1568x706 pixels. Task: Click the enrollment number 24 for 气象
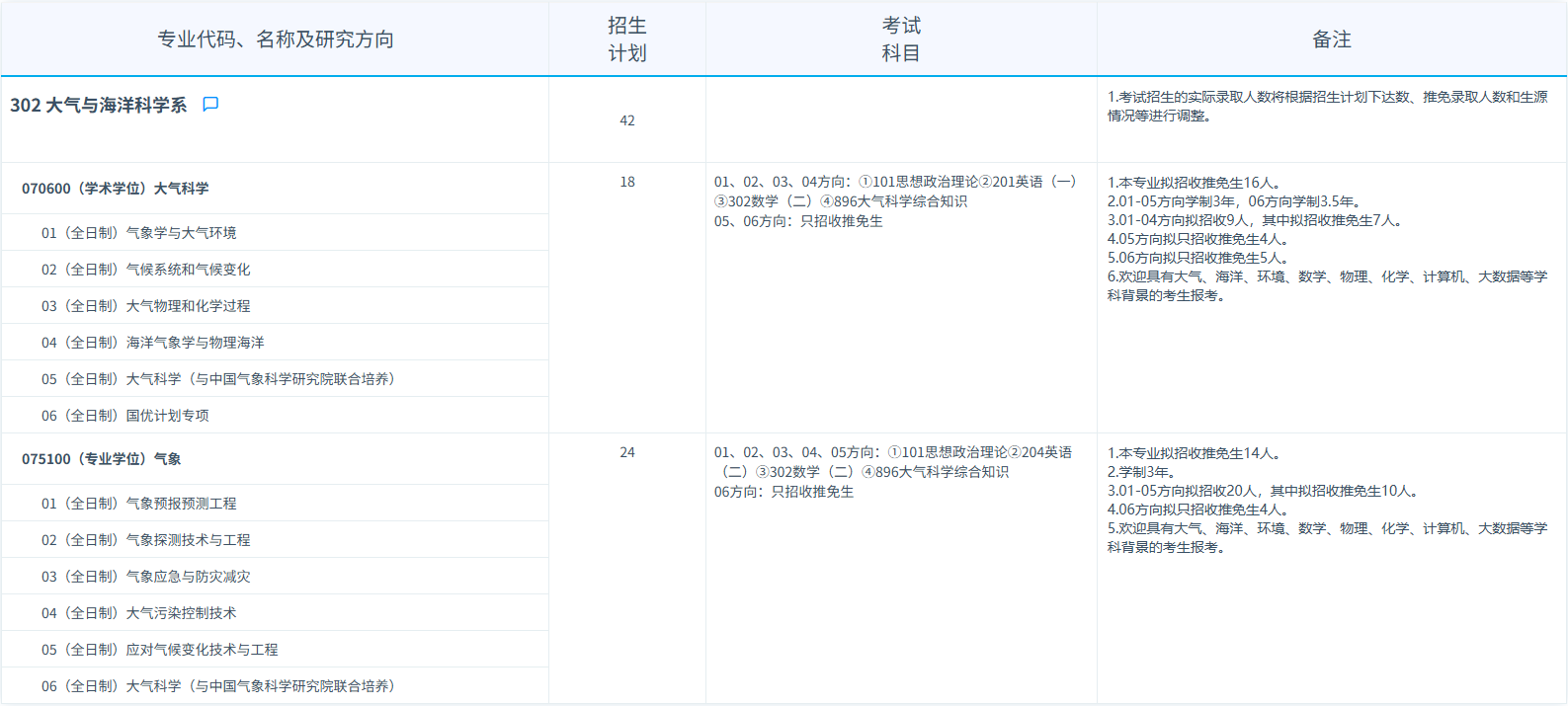pyautogui.click(x=626, y=452)
